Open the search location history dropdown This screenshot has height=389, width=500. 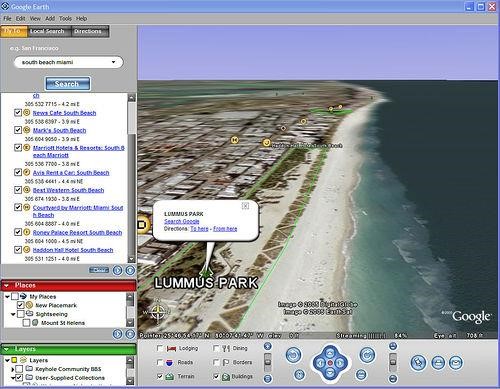(x=113, y=62)
